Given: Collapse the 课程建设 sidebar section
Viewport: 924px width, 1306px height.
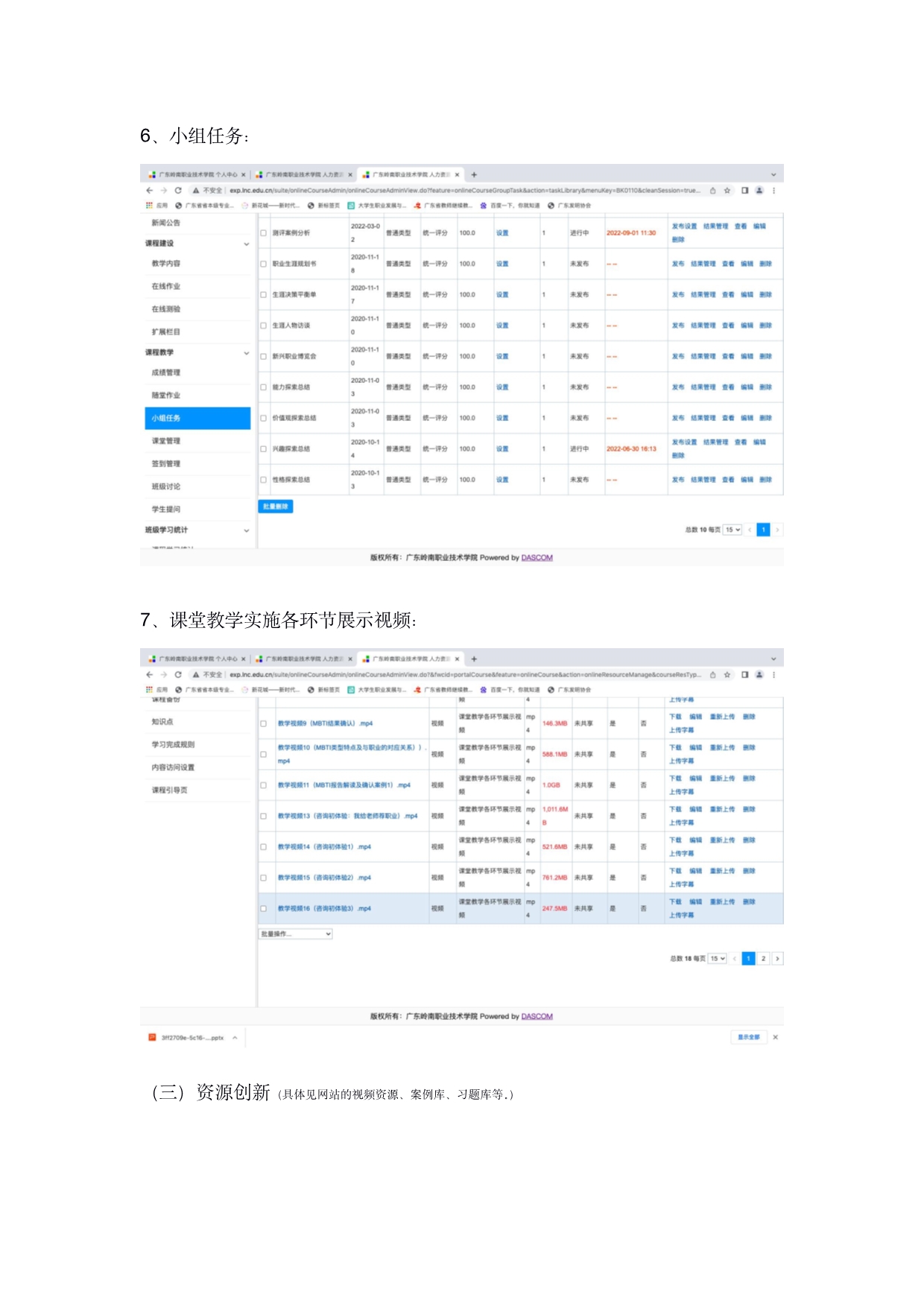Looking at the screenshot, I should click(247, 244).
